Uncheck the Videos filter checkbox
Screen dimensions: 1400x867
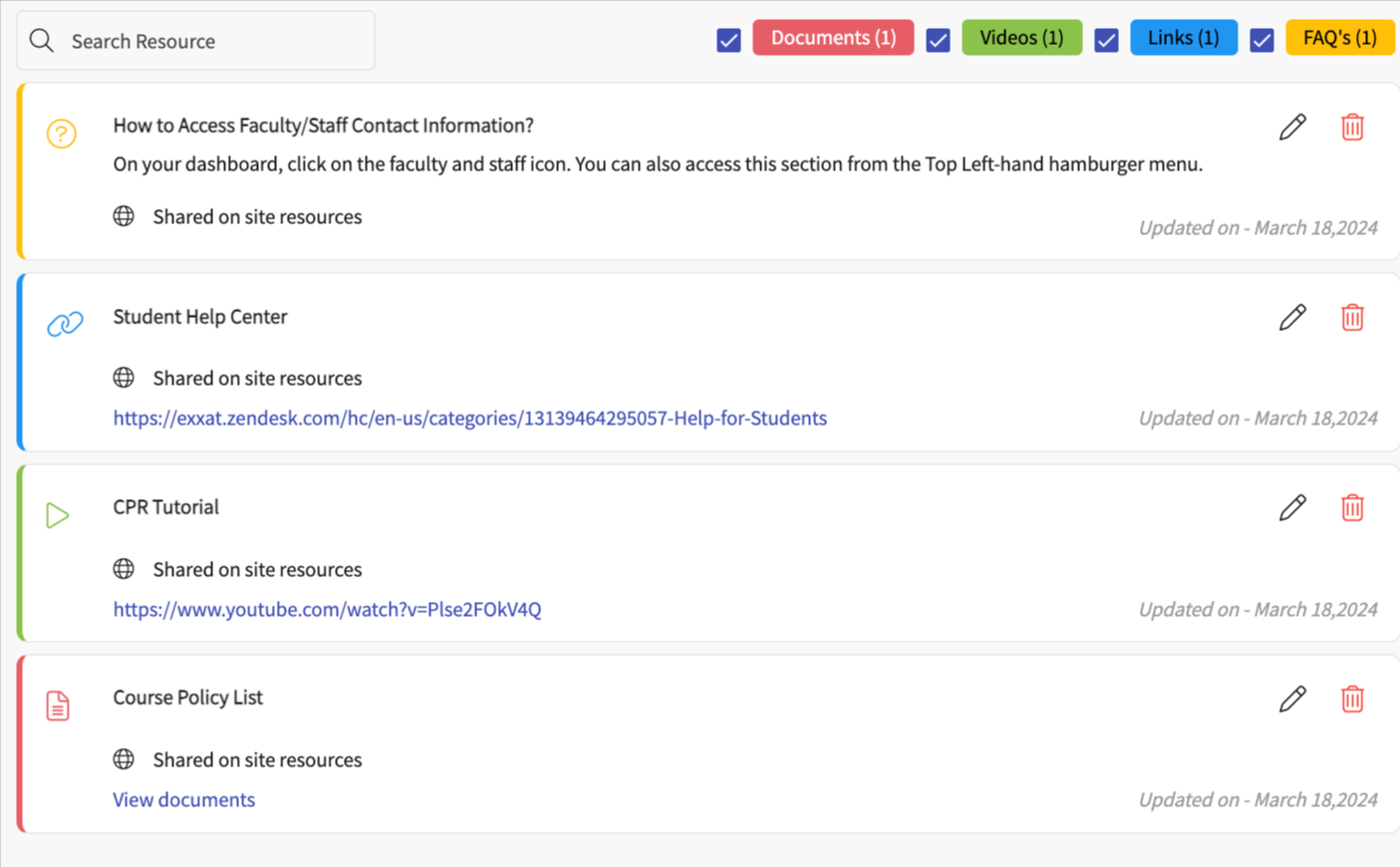point(938,40)
